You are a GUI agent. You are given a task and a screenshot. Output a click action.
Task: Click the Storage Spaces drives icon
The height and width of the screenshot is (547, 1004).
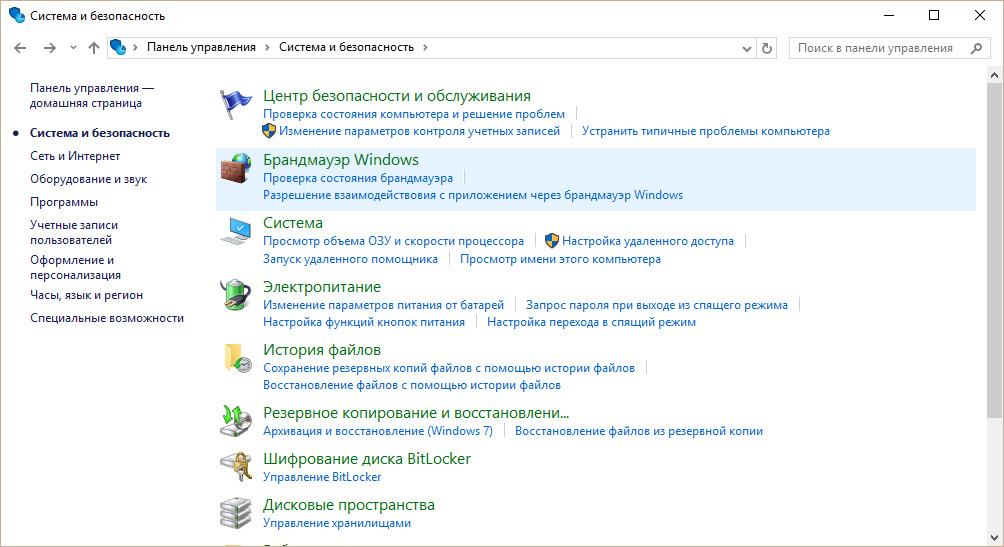click(236, 513)
